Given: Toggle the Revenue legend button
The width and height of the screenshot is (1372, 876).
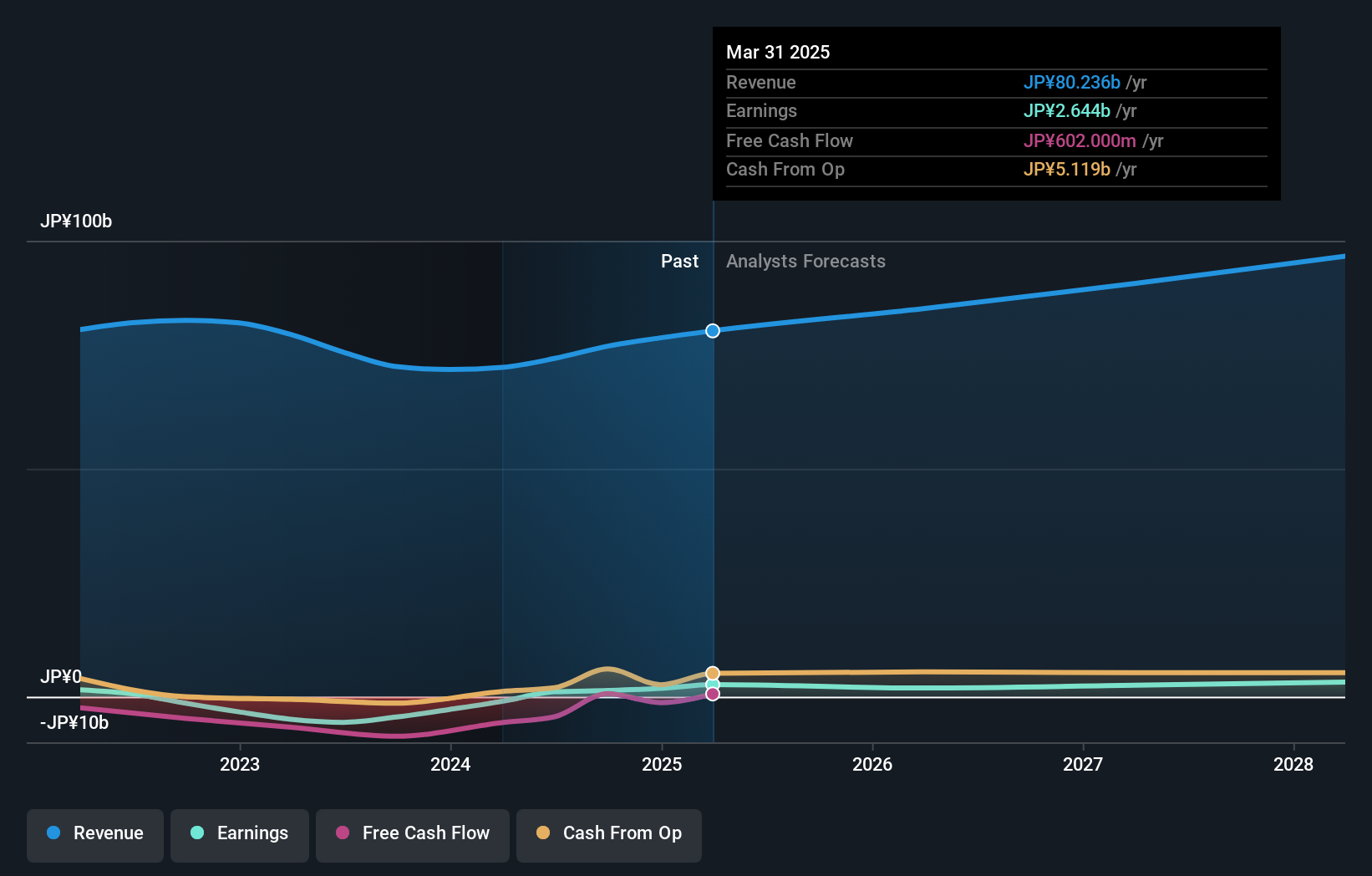Looking at the screenshot, I should 95,835.
